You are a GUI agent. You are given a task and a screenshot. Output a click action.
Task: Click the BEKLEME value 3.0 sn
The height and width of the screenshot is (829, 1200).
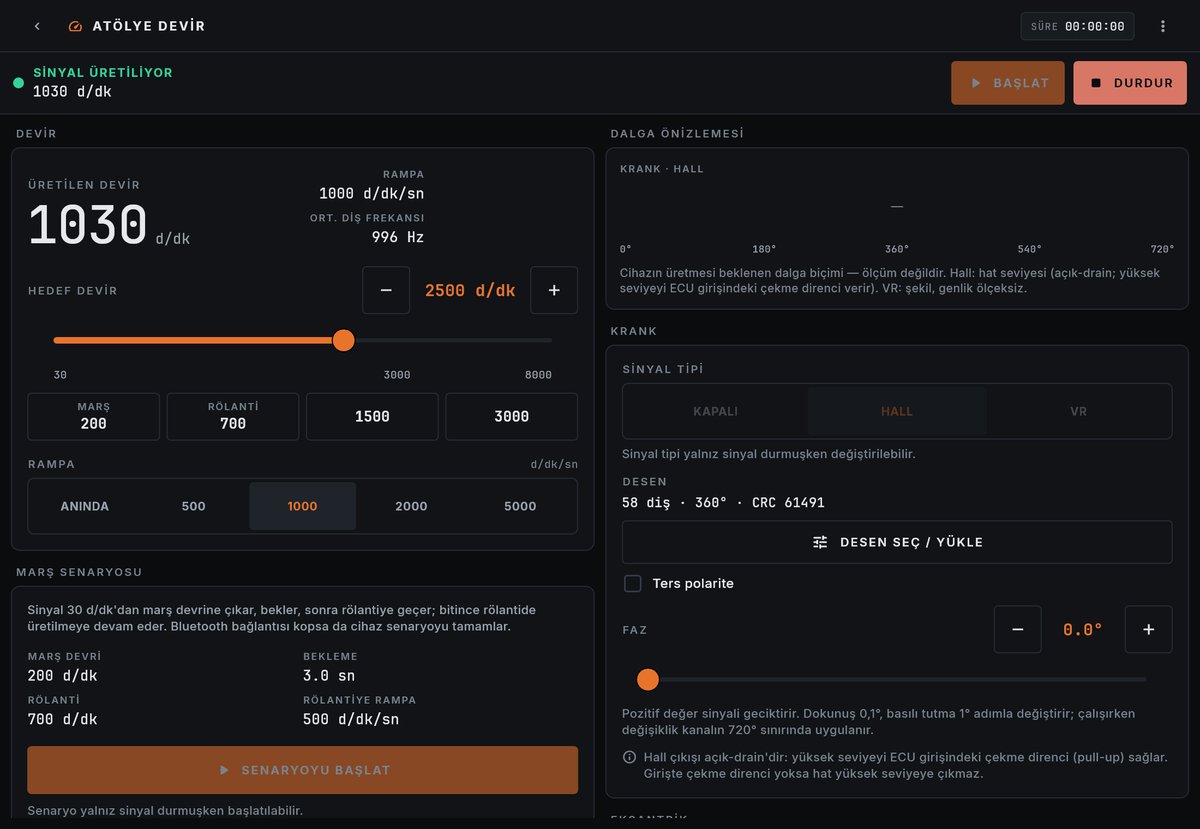pyautogui.click(x=330, y=675)
